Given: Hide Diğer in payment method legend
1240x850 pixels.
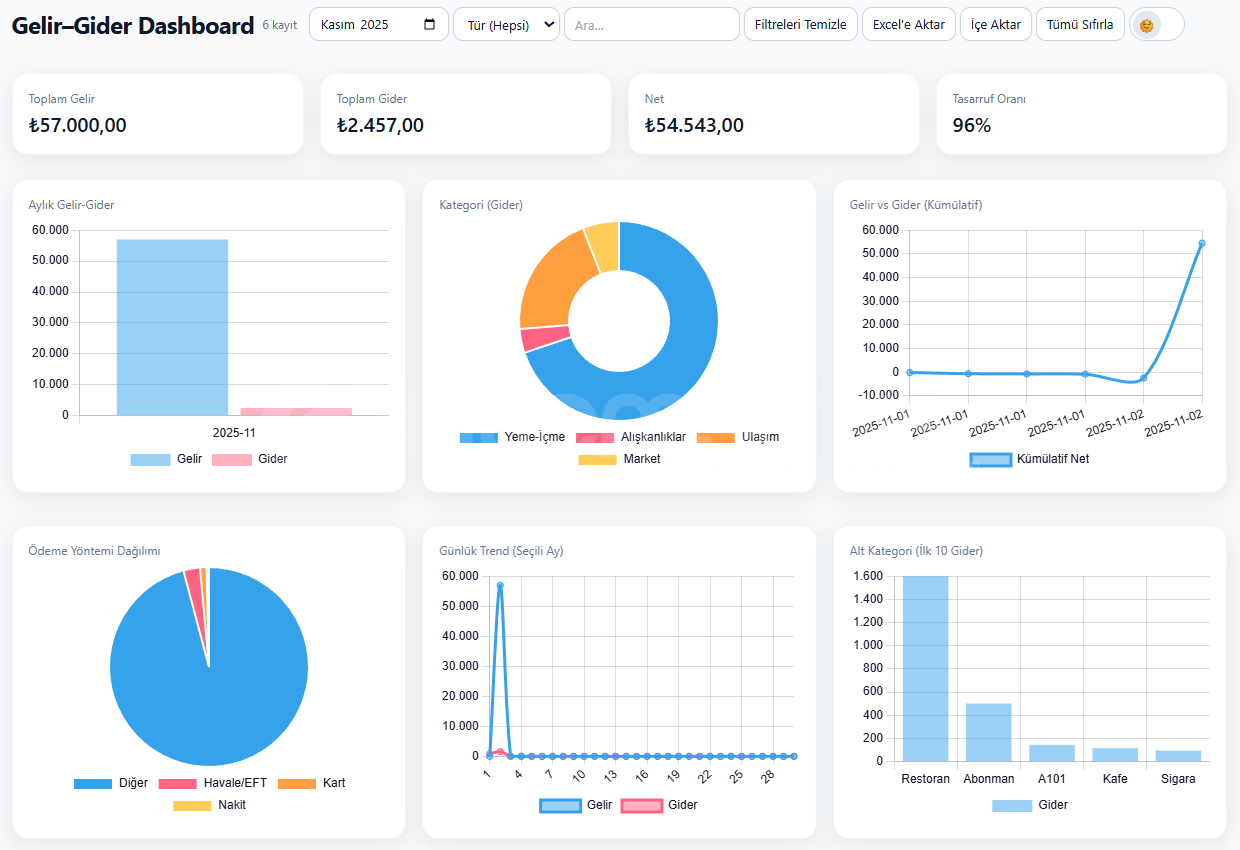Looking at the screenshot, I should point(112,783).
